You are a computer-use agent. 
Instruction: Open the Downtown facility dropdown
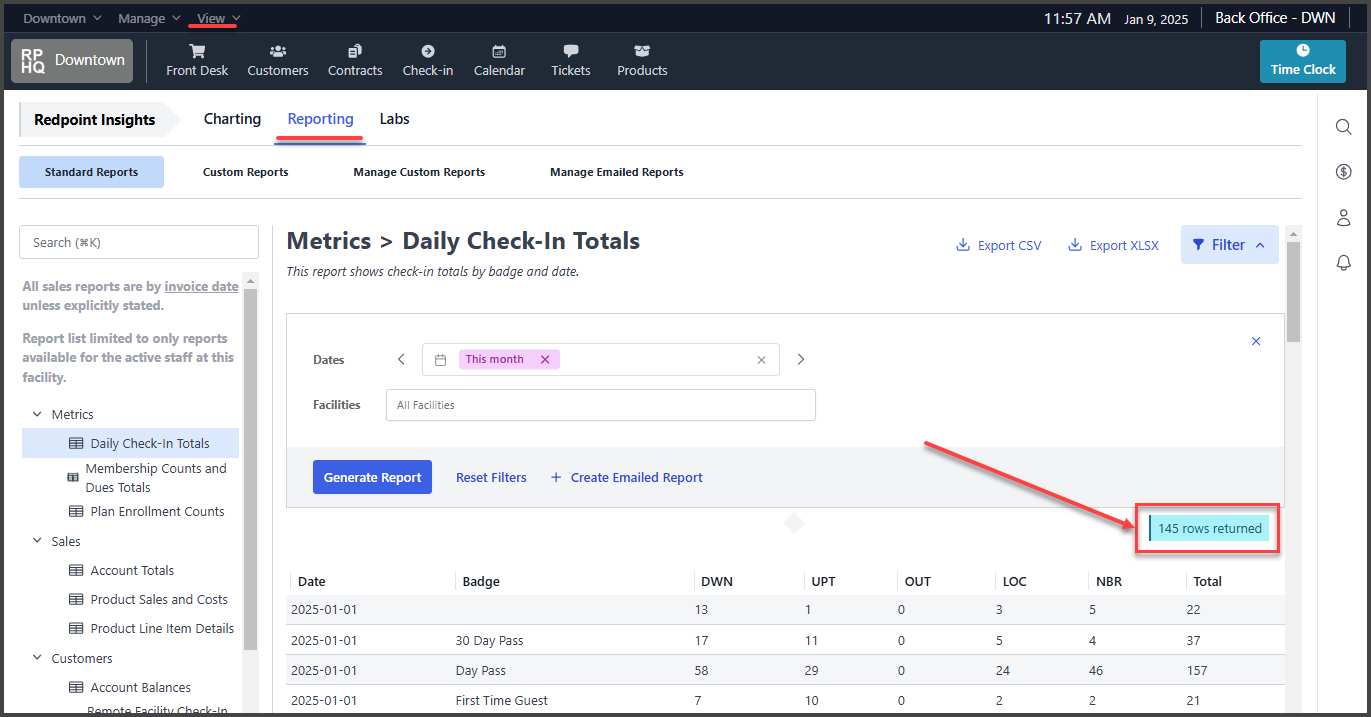tap(62, 18)
